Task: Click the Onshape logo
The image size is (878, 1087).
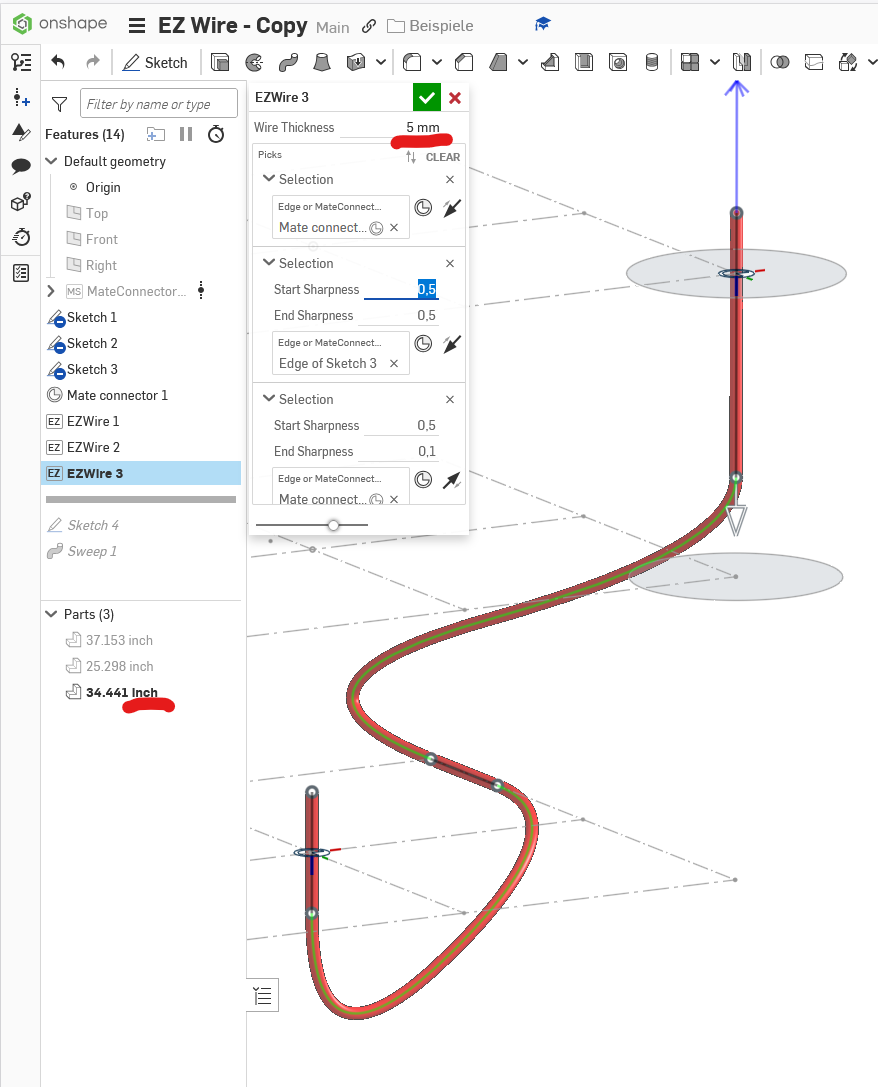Action: coord(60,24)
